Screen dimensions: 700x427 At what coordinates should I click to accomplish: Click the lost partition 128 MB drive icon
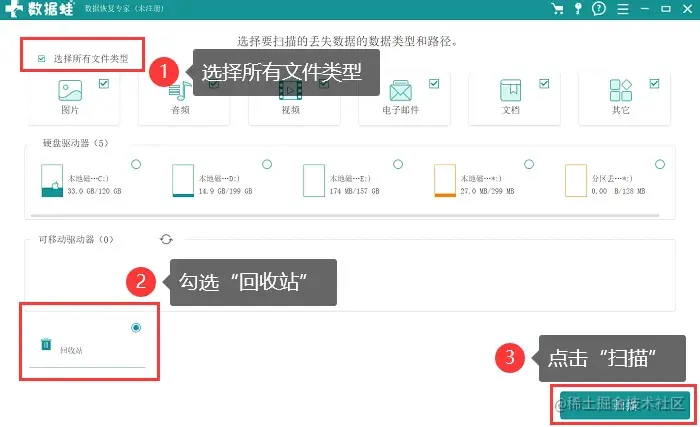tap(576, 180)
